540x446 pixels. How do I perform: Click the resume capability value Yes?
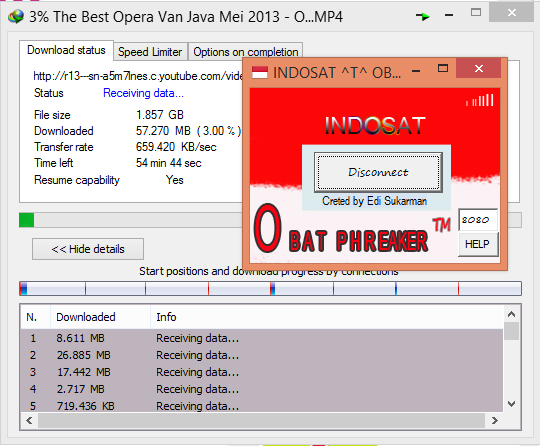[175, 180]
